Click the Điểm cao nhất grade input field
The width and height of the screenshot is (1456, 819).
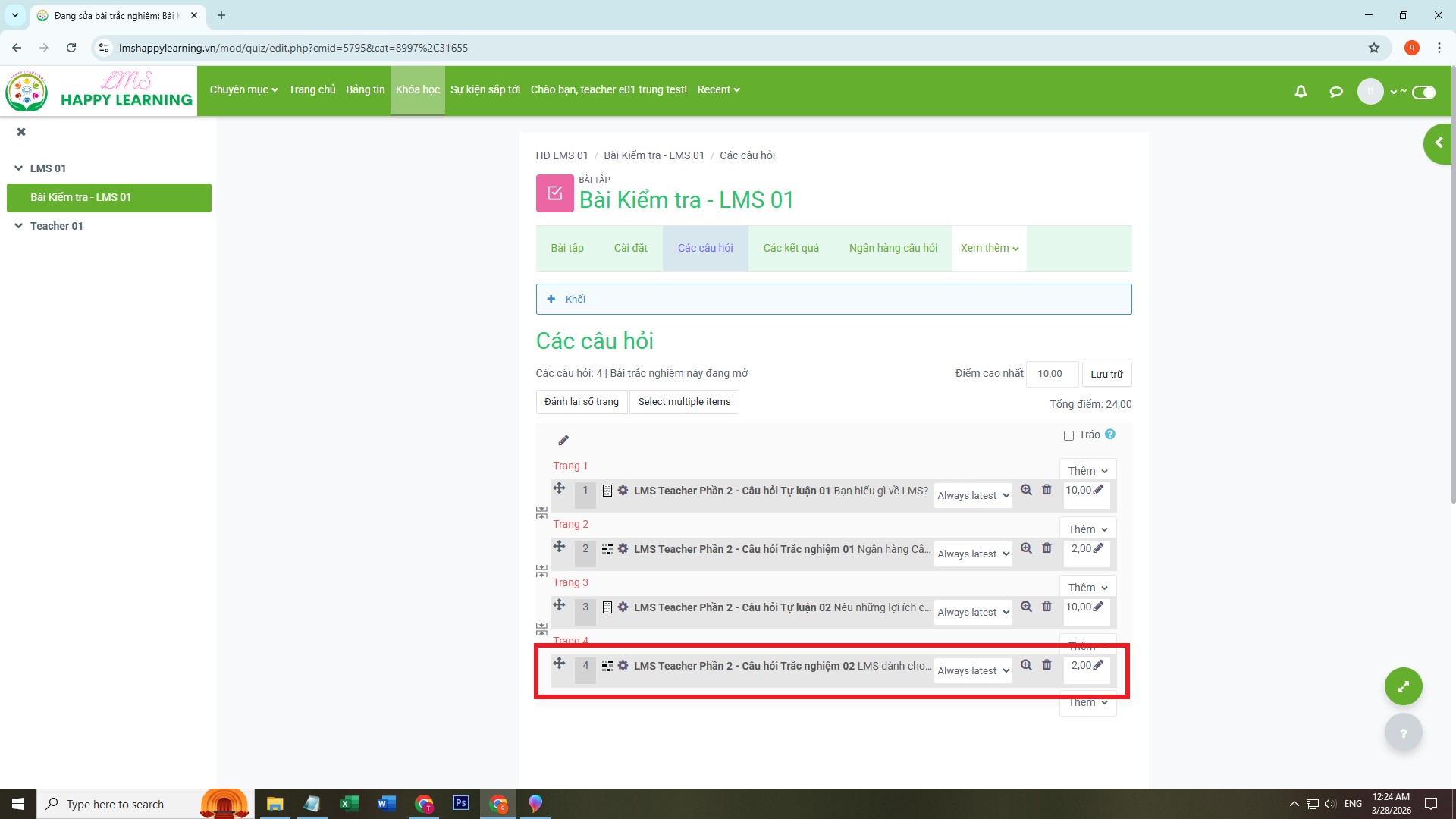[x=1052, y=374]
